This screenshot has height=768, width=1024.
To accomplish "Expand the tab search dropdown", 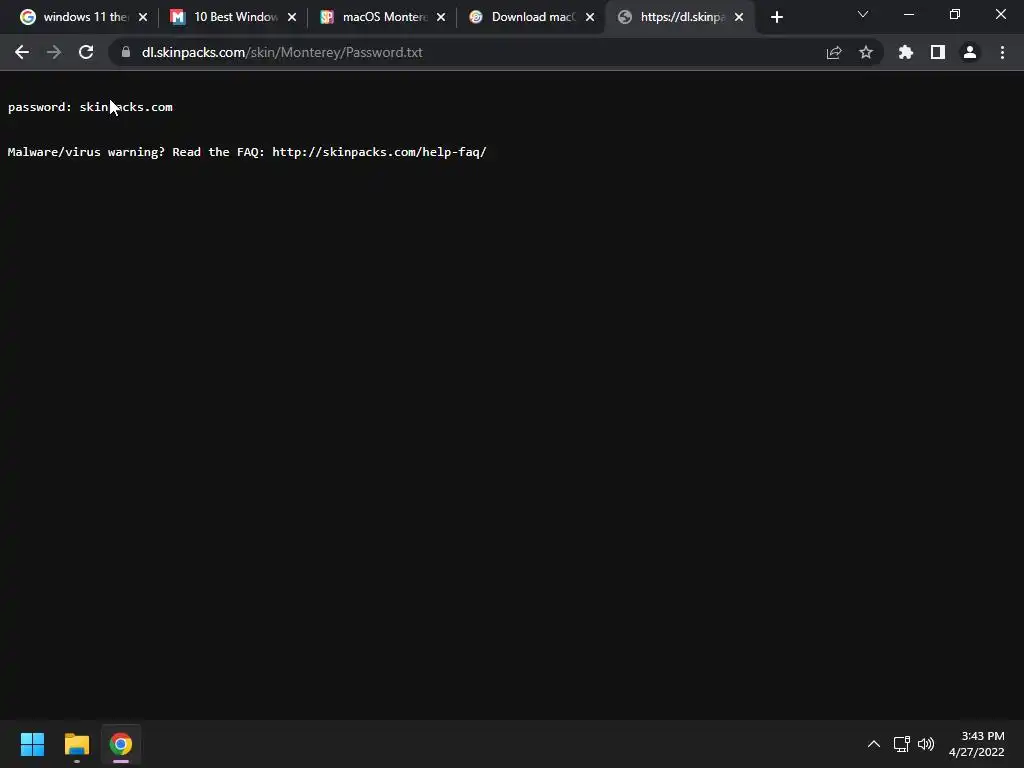I will tap(863, 14).
